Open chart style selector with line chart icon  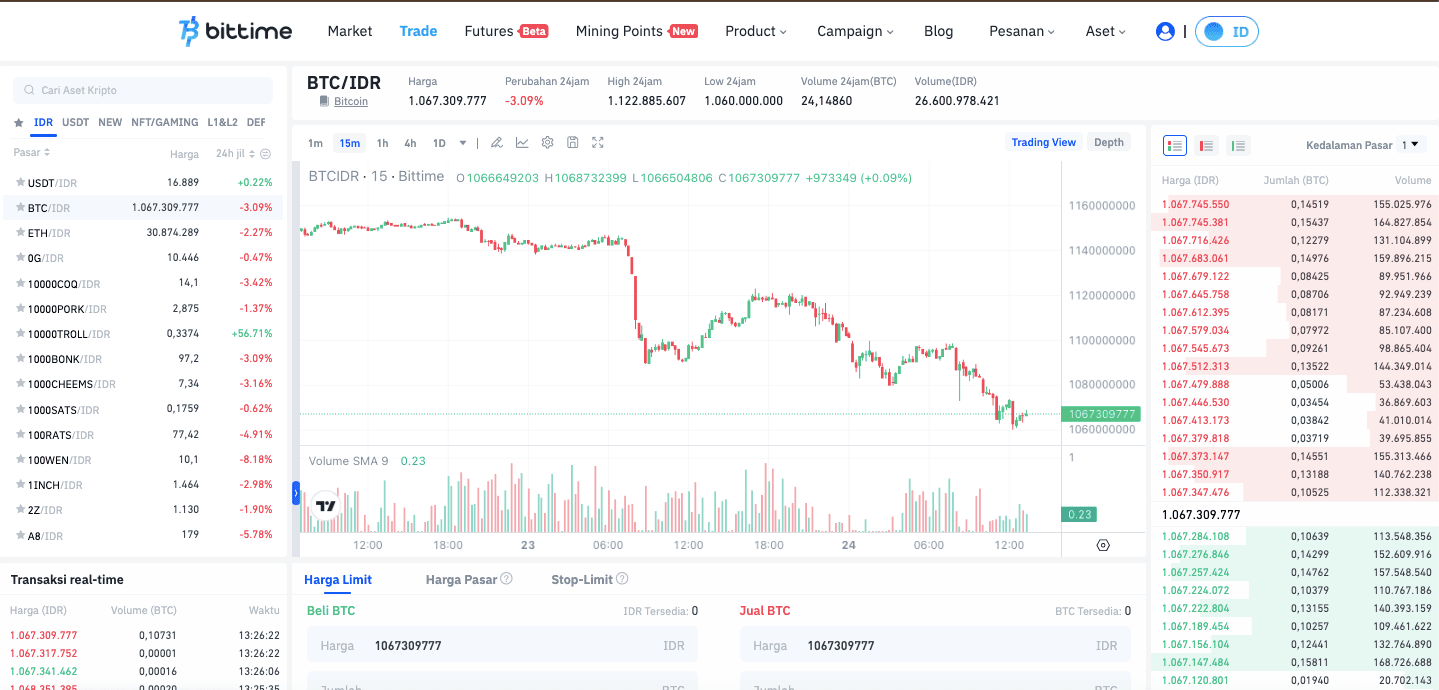[521, 142]
